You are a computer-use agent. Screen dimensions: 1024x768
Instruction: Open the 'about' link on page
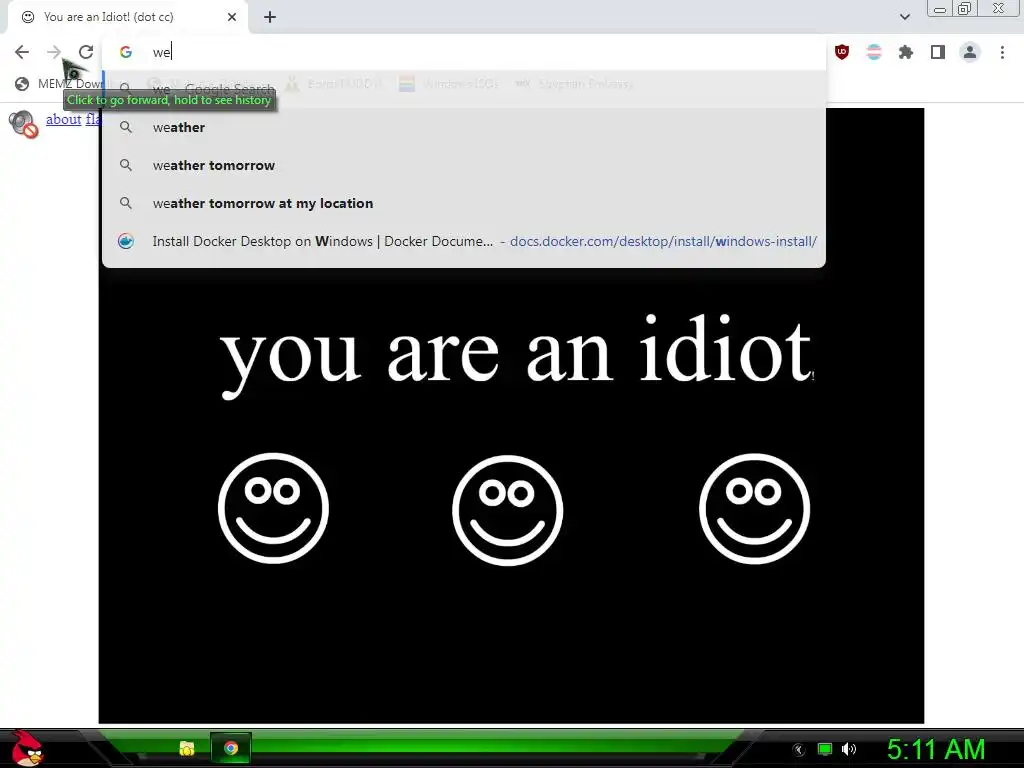(63, 119)
